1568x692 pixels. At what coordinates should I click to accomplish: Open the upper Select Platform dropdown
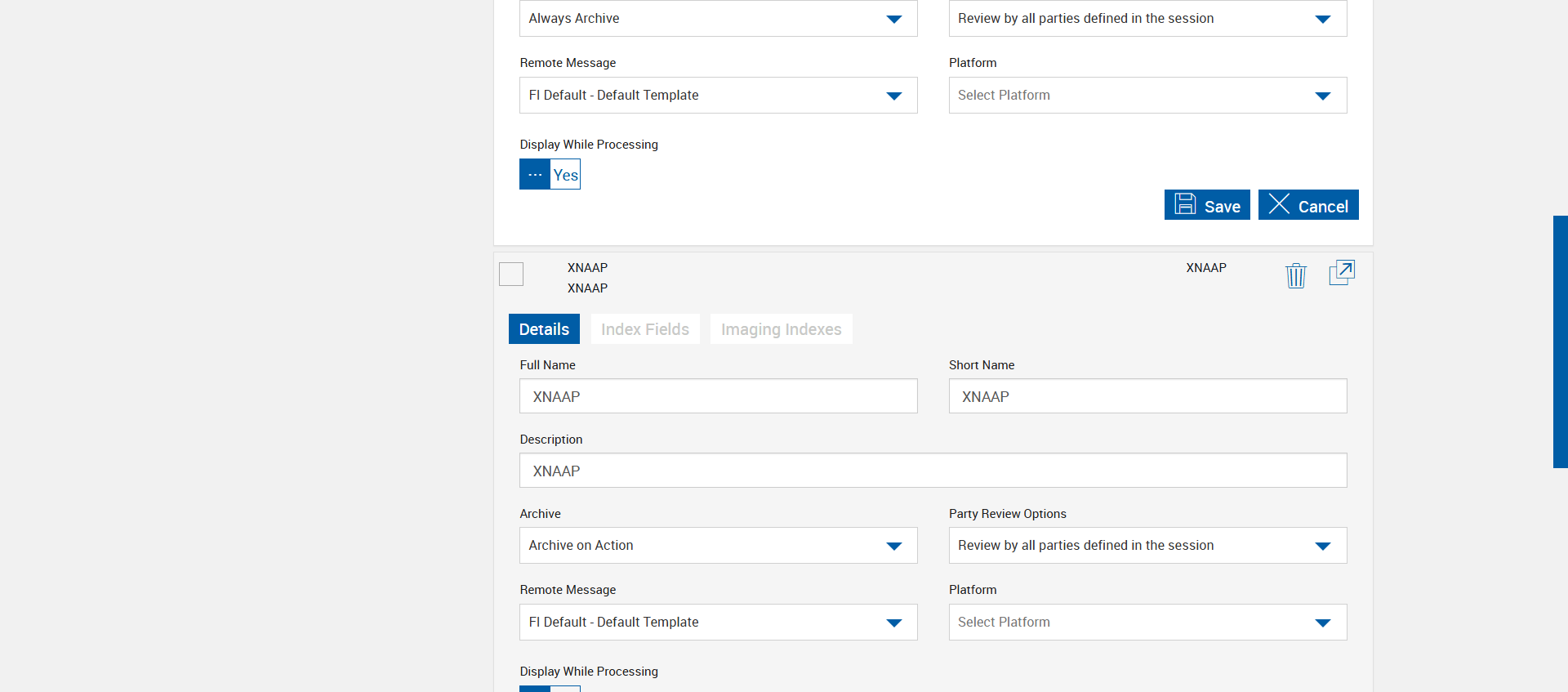1147,96
